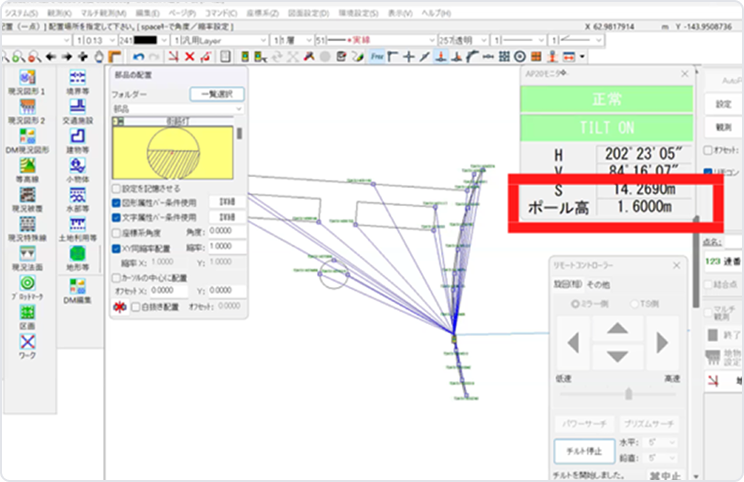Viewport: 744px width, 482px height.
Task: Open the コマンド(C) menu
Action: point(221,13)
